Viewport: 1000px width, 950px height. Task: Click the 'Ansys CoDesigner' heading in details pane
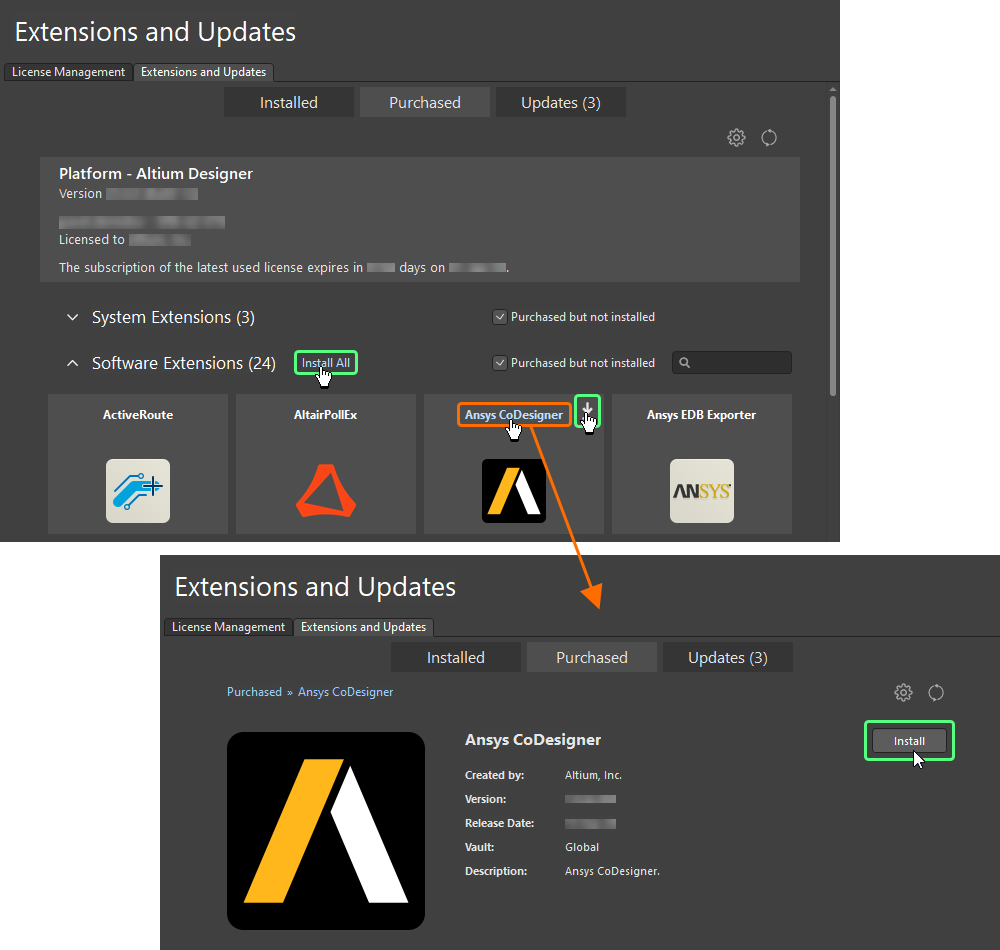tap(533, 740)
